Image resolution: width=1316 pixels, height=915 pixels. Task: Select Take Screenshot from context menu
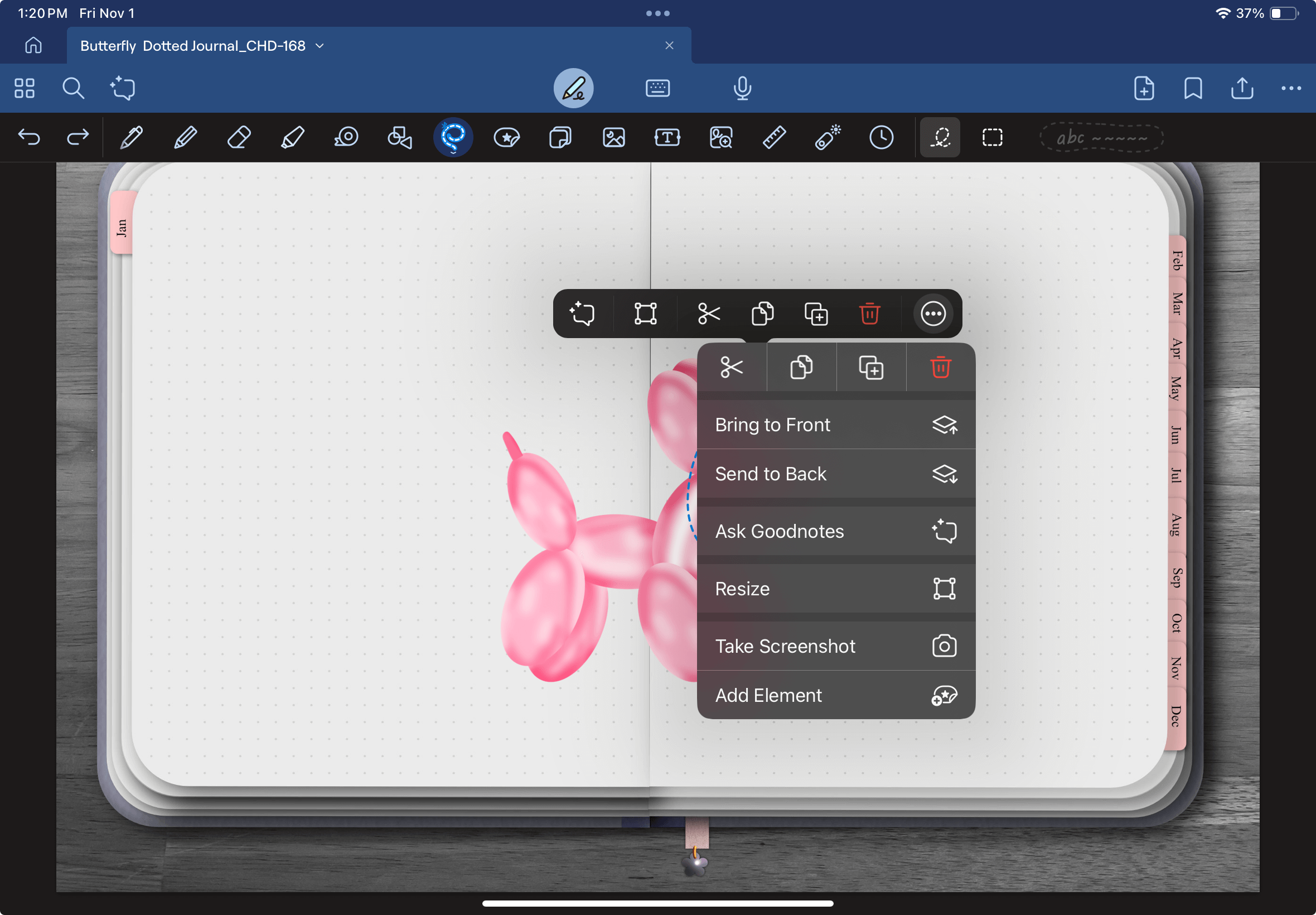click(x=835, y=646)
